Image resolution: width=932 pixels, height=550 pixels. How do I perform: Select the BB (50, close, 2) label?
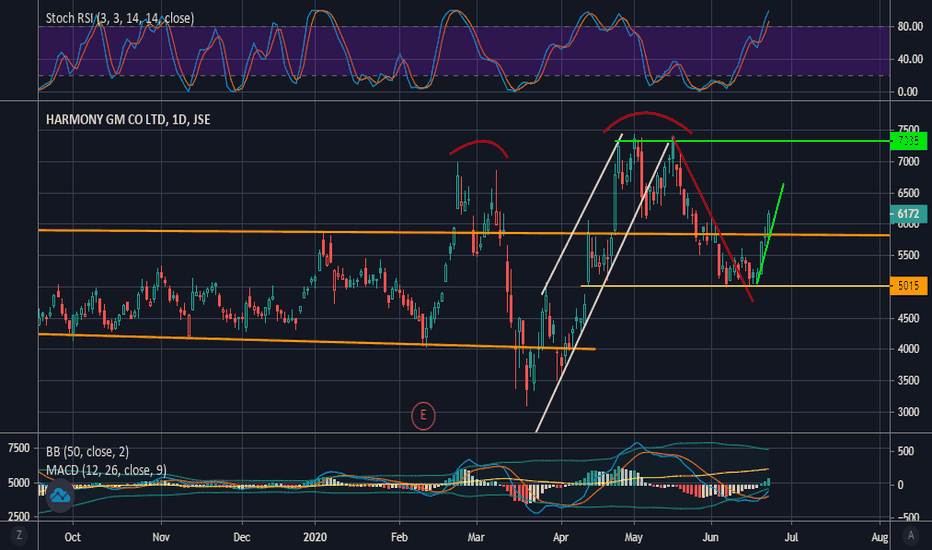(x=87, y=452)
